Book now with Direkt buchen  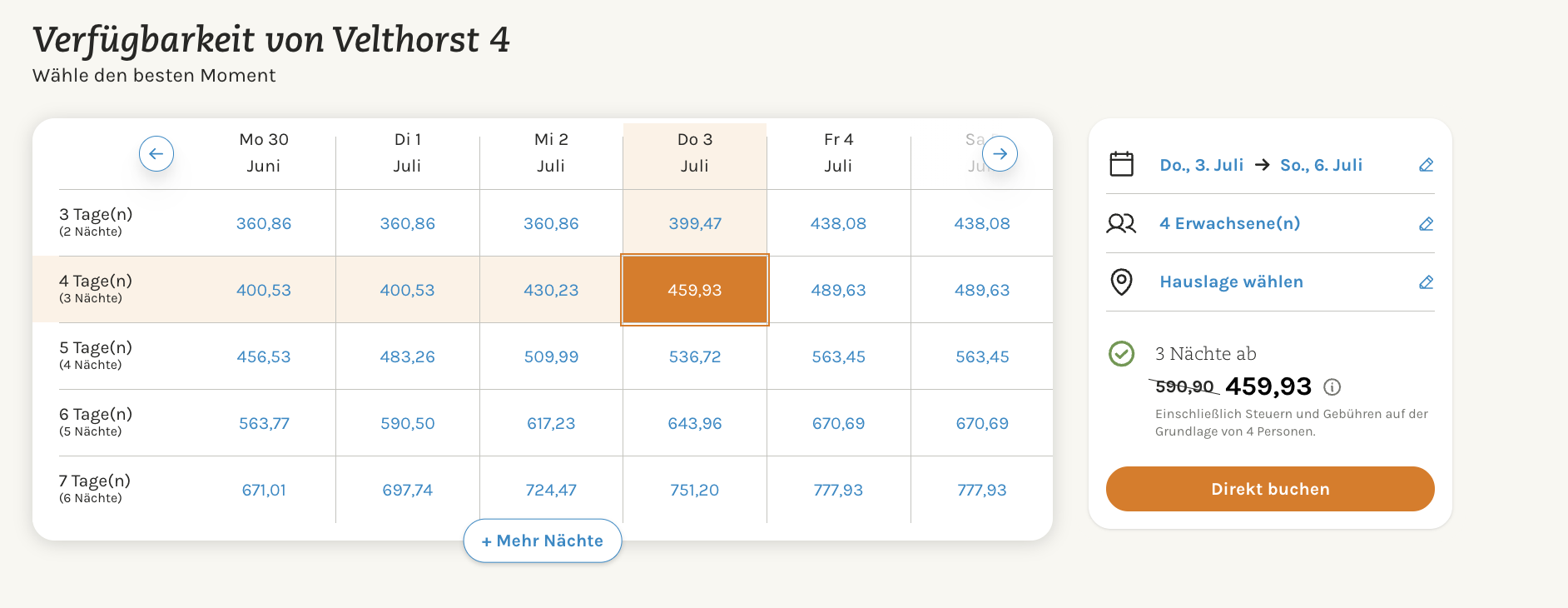[x=1270, y=489]
